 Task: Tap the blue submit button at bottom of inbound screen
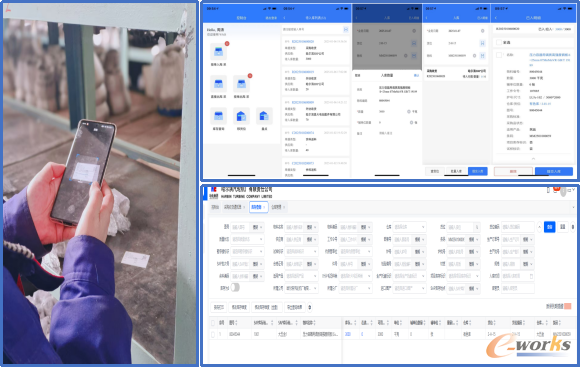click(478, 171)
